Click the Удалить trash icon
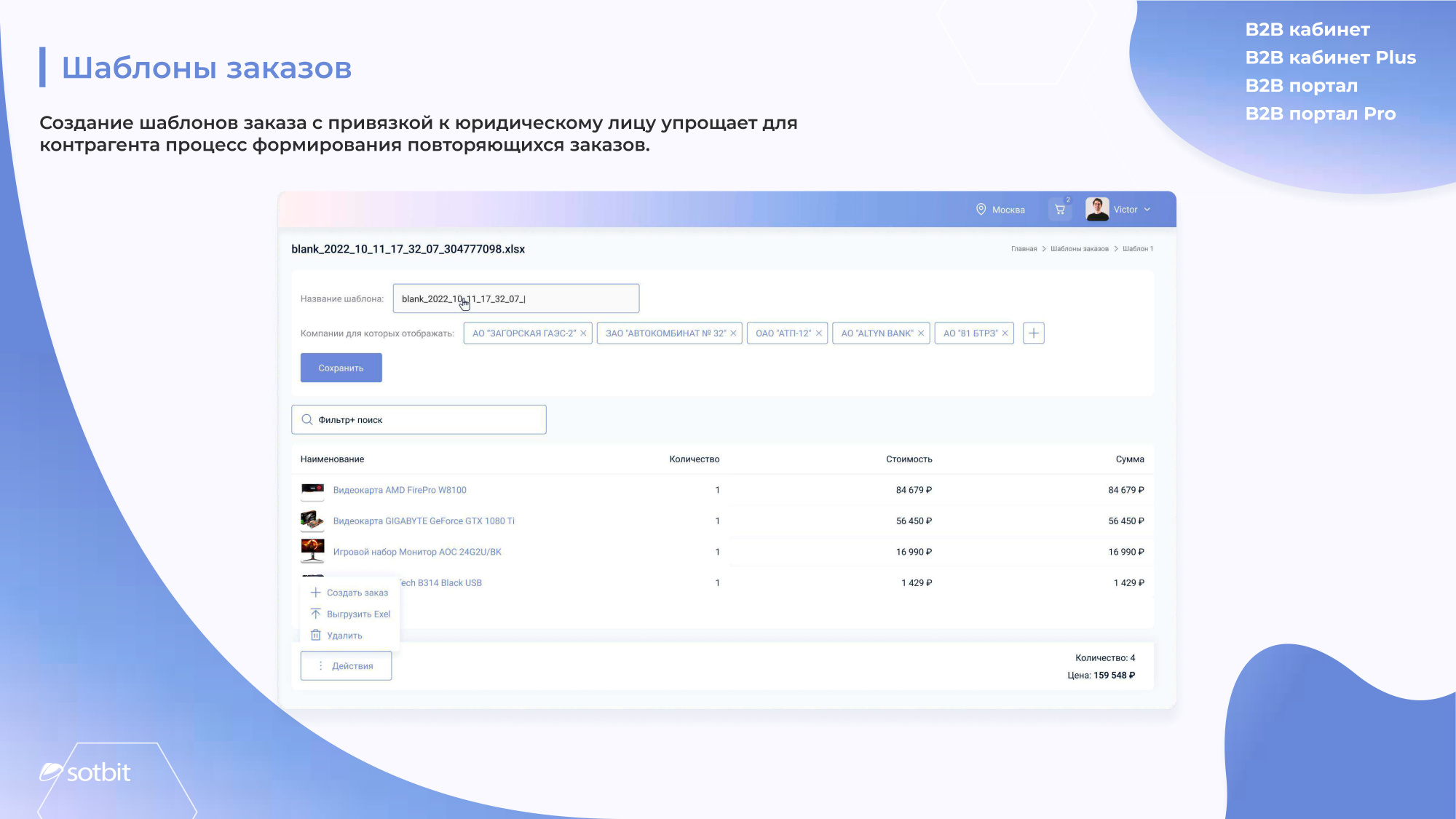The width and height of the screenshot is (1456, 819). pyautogui.click(x=316, y=634)
